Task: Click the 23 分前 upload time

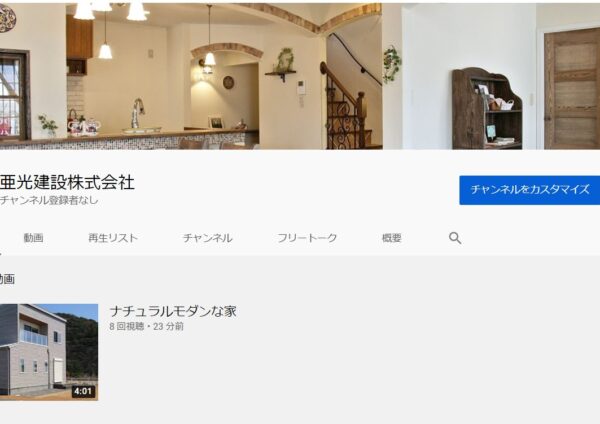Action: 168,326
